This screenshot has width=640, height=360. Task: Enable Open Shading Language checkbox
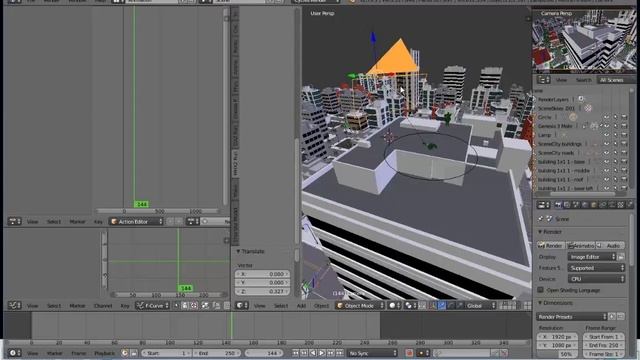point(540,290)
